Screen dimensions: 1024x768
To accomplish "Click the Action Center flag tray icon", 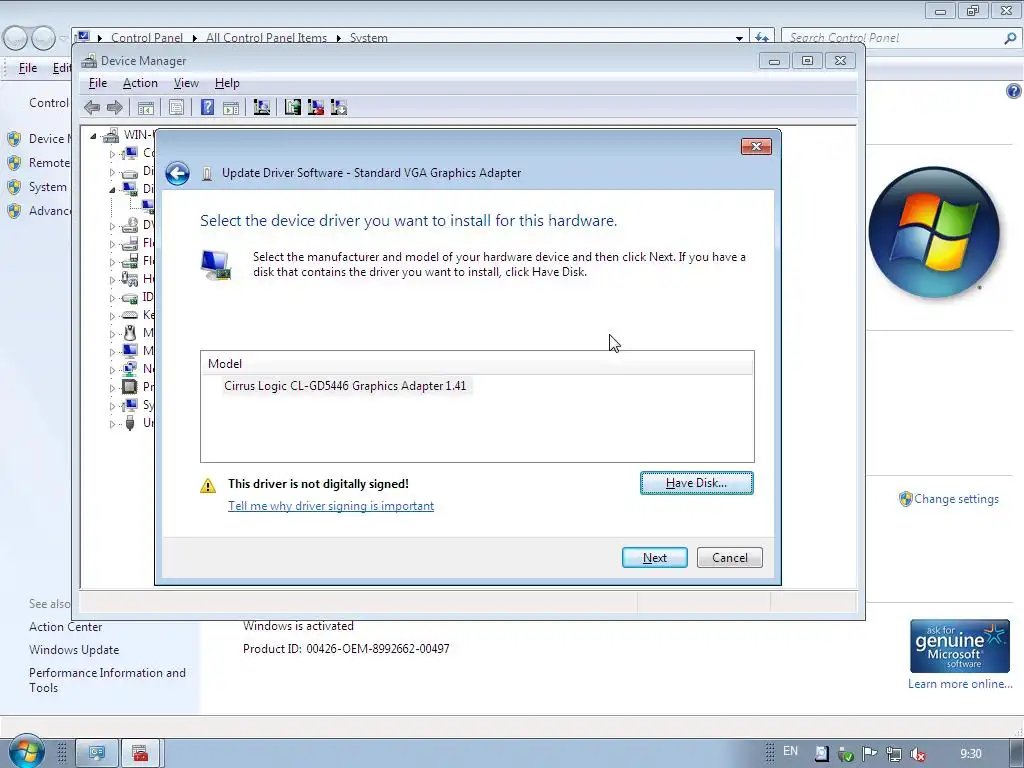I will (x=869, y=754).
